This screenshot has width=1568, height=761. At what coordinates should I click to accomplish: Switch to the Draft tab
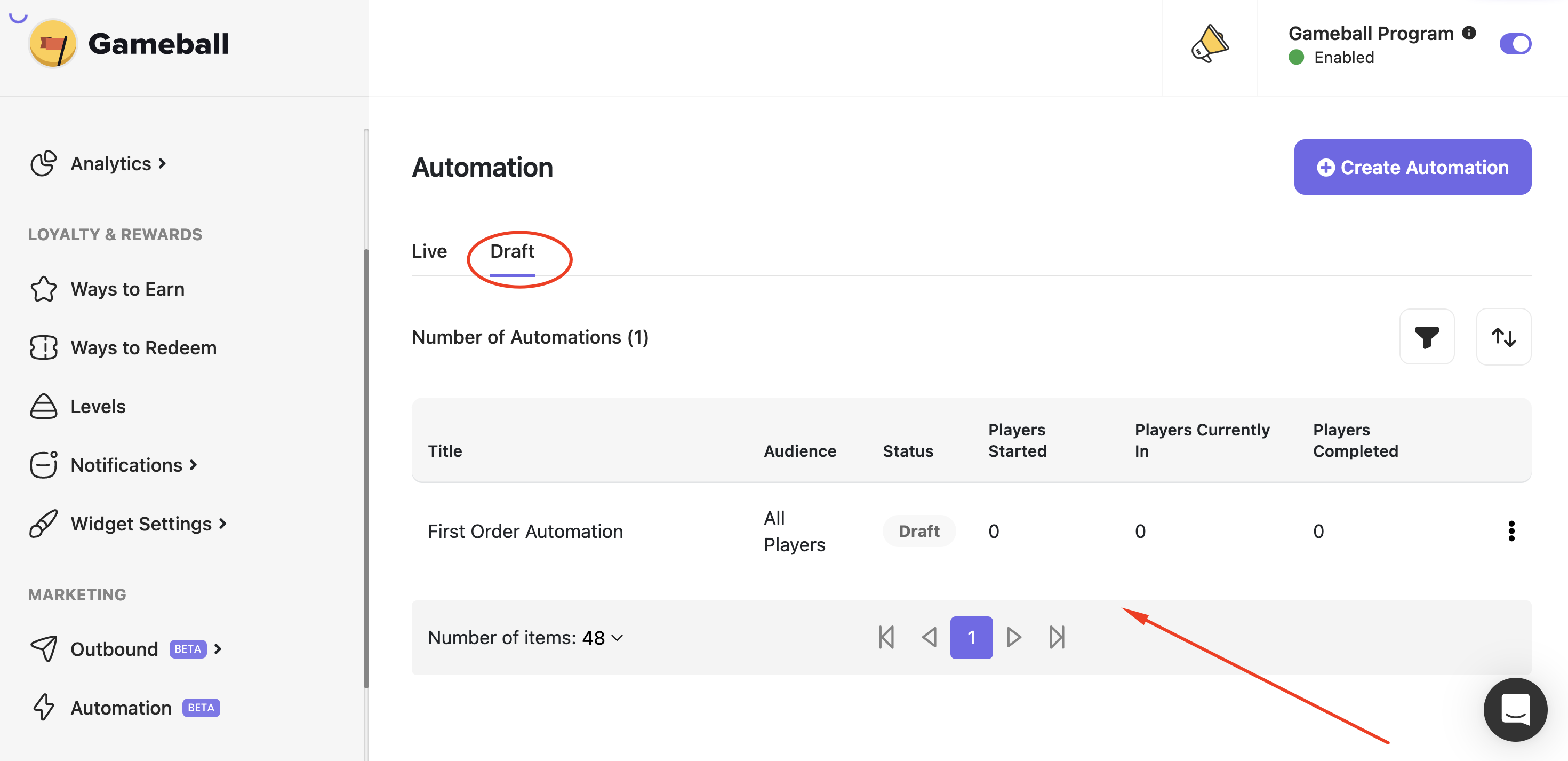pyautogui.click(x=512, y=250)
